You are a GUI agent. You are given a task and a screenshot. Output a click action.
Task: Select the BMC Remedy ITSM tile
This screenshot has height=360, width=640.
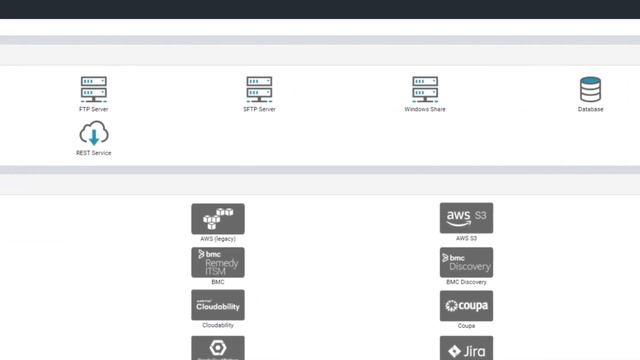[218, 262]
